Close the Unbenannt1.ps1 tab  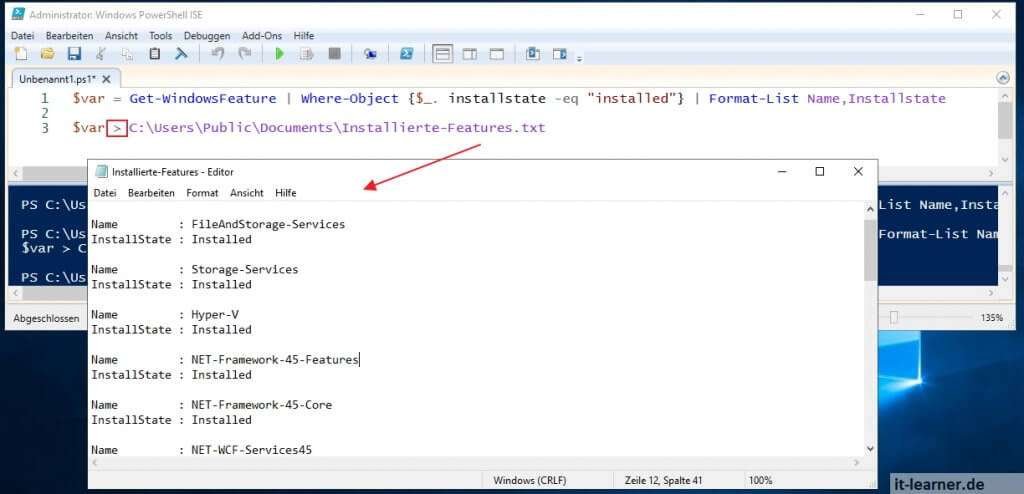pos(106,79)
